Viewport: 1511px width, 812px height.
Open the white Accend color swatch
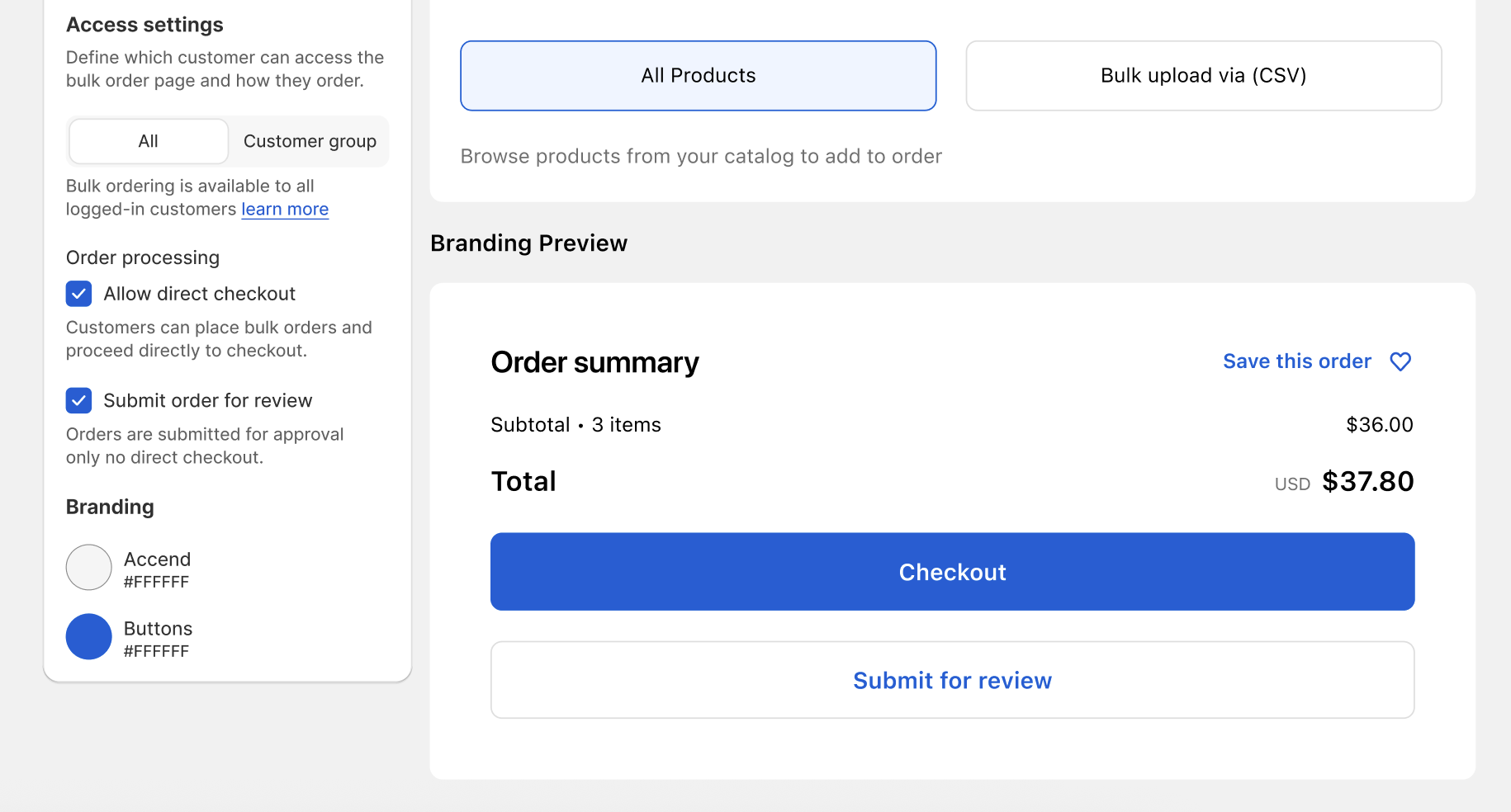click(x=88, y=567)
